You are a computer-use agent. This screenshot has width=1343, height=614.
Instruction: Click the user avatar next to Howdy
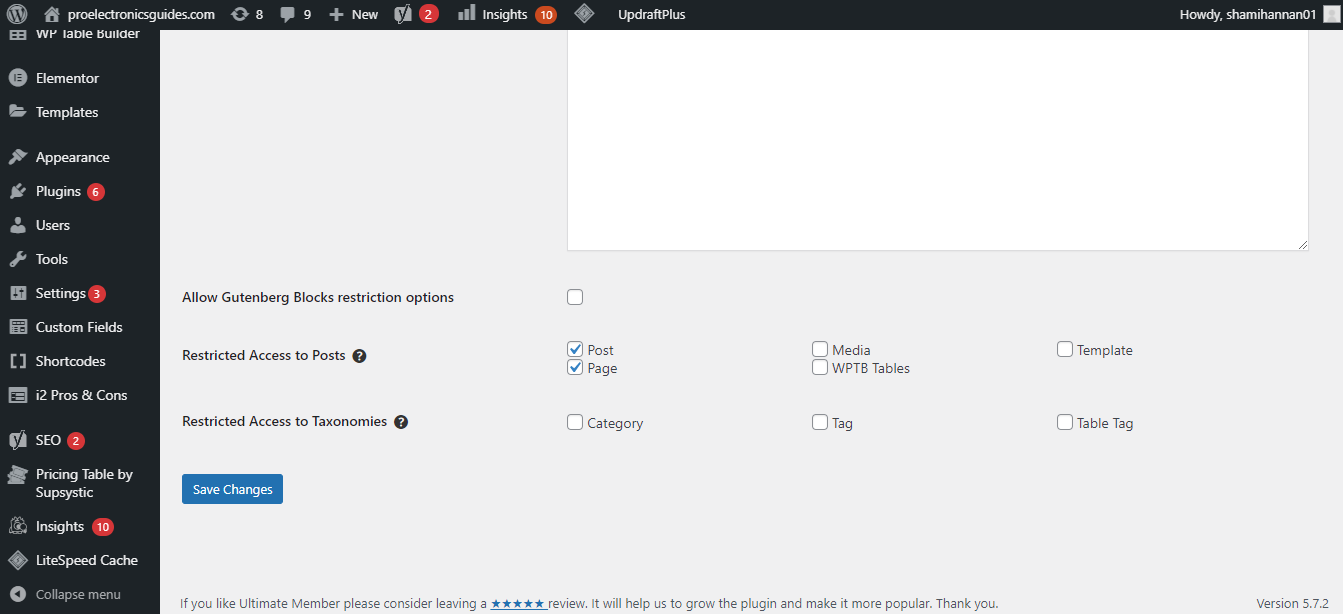[1331, 14]
